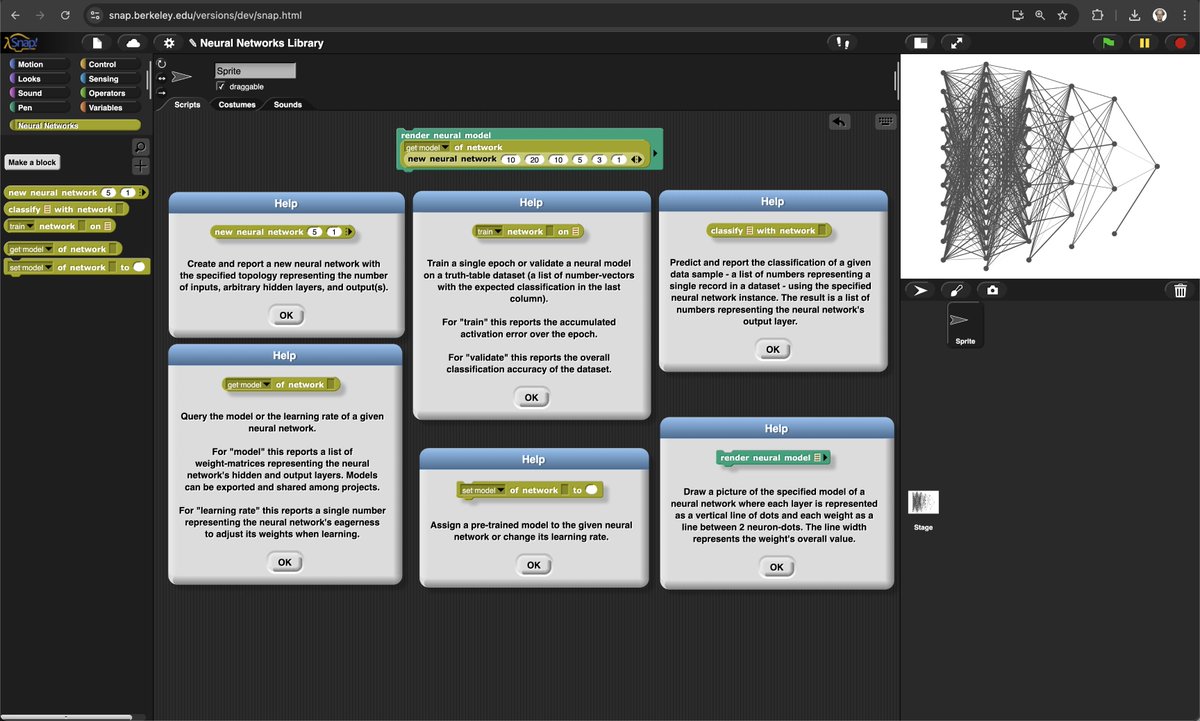Switch to the Sounds tab

288,105
